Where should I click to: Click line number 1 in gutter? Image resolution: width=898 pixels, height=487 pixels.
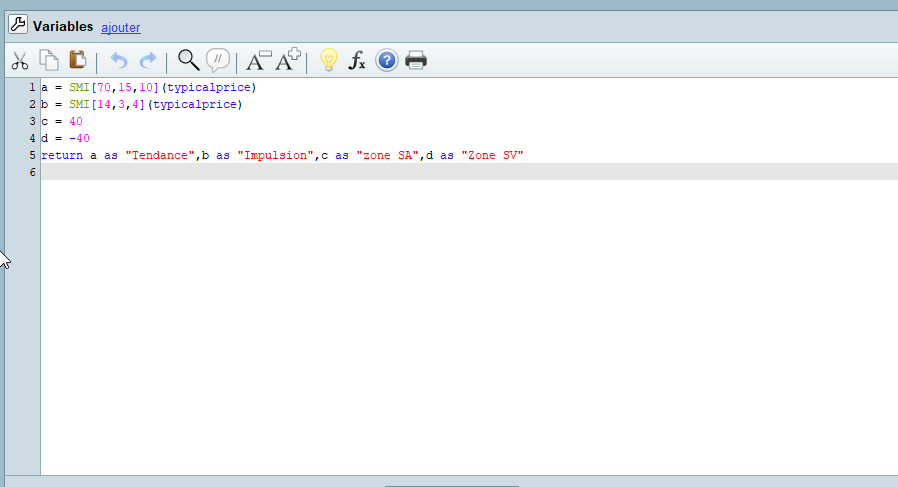32,87
